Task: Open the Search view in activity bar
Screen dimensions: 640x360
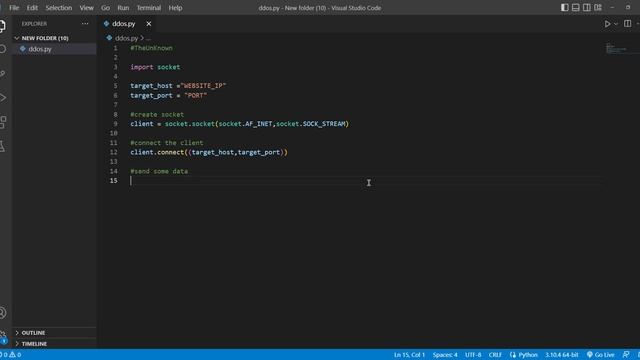Action: (2, 49)
